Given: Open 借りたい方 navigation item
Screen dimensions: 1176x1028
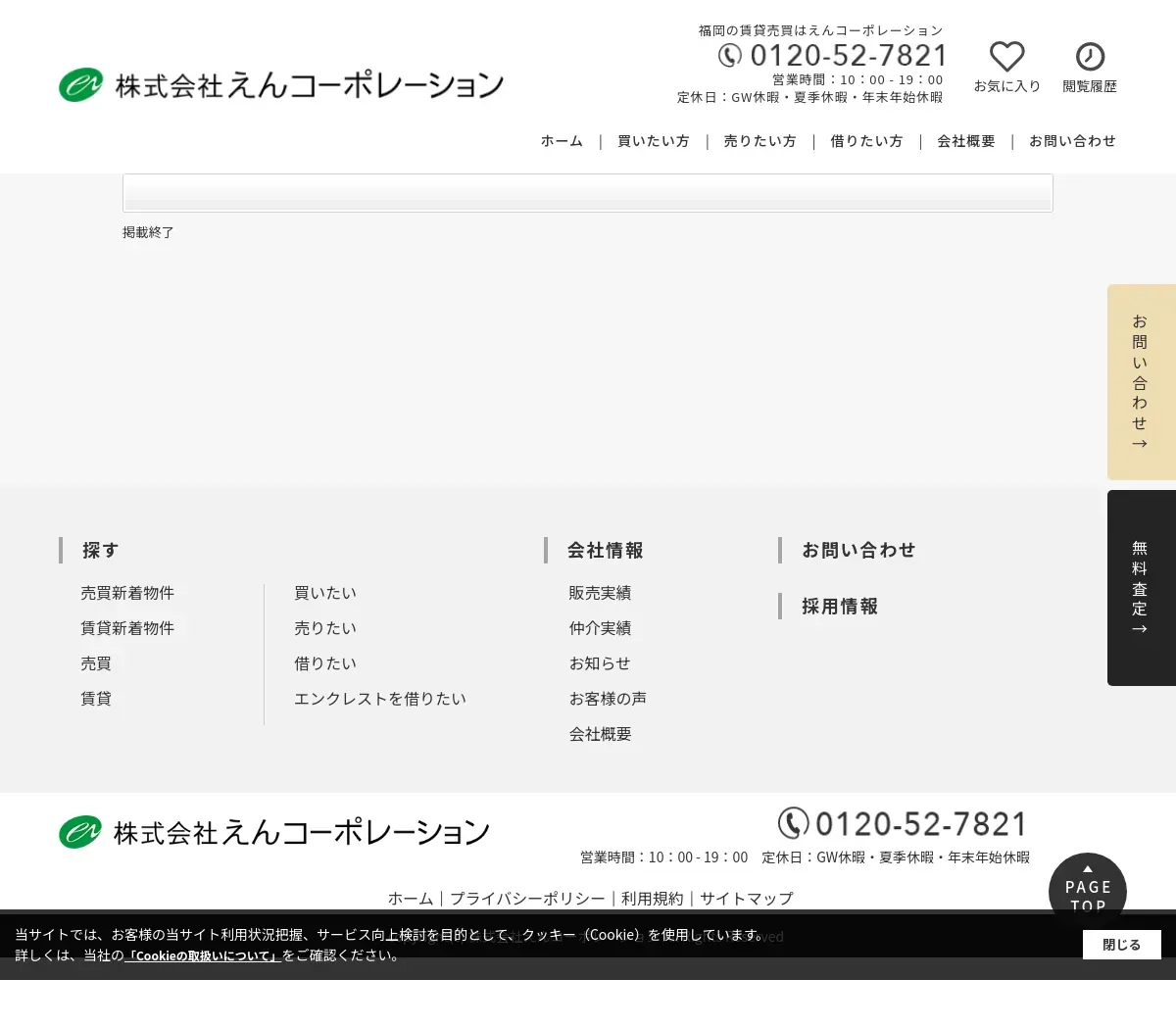Looking at the screenshot, I should point(867,141).
